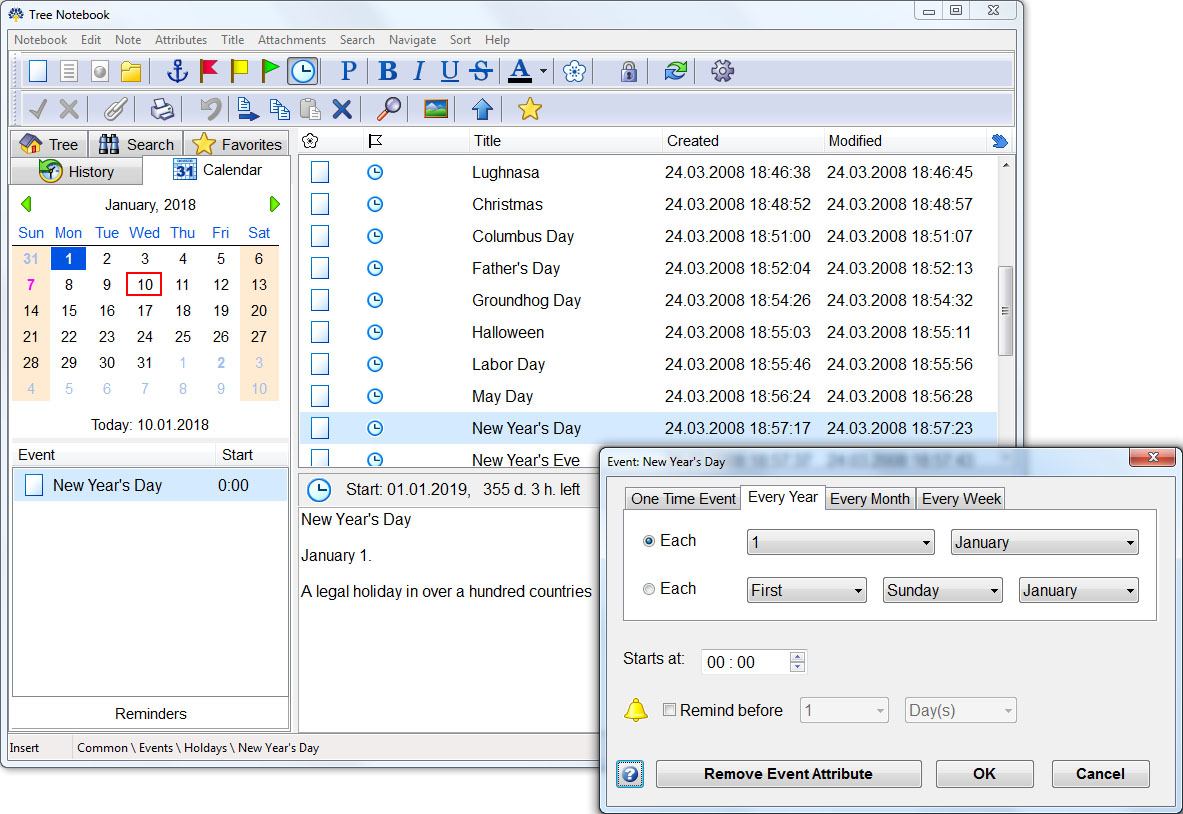
Task: Tick the checkbox in the Christmas row
Action: pos(320,204)
